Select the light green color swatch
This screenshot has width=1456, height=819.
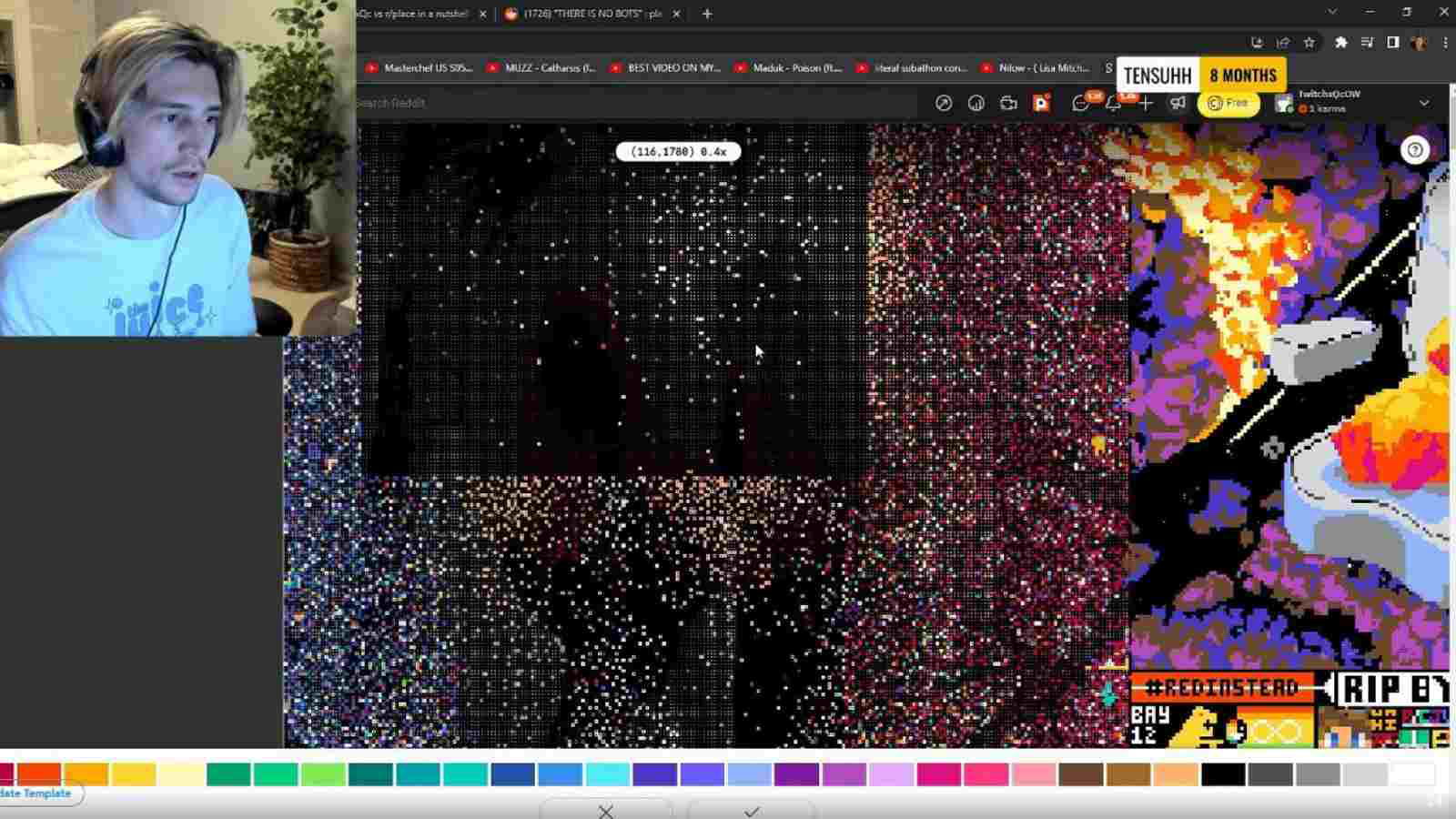[x=323, y=774]
